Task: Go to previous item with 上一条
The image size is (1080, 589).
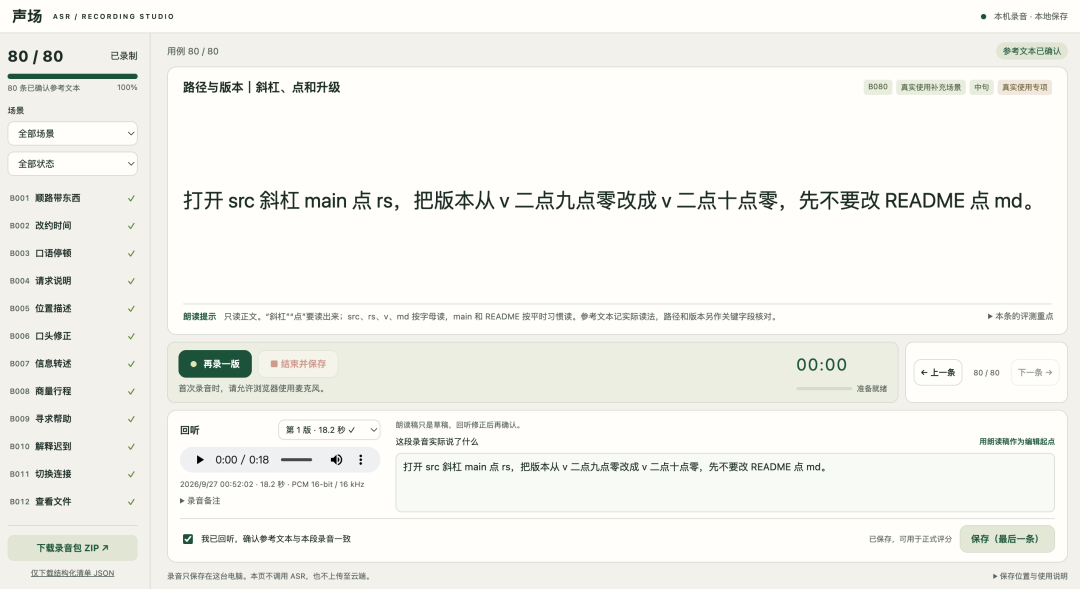Action: click(937, 372)
